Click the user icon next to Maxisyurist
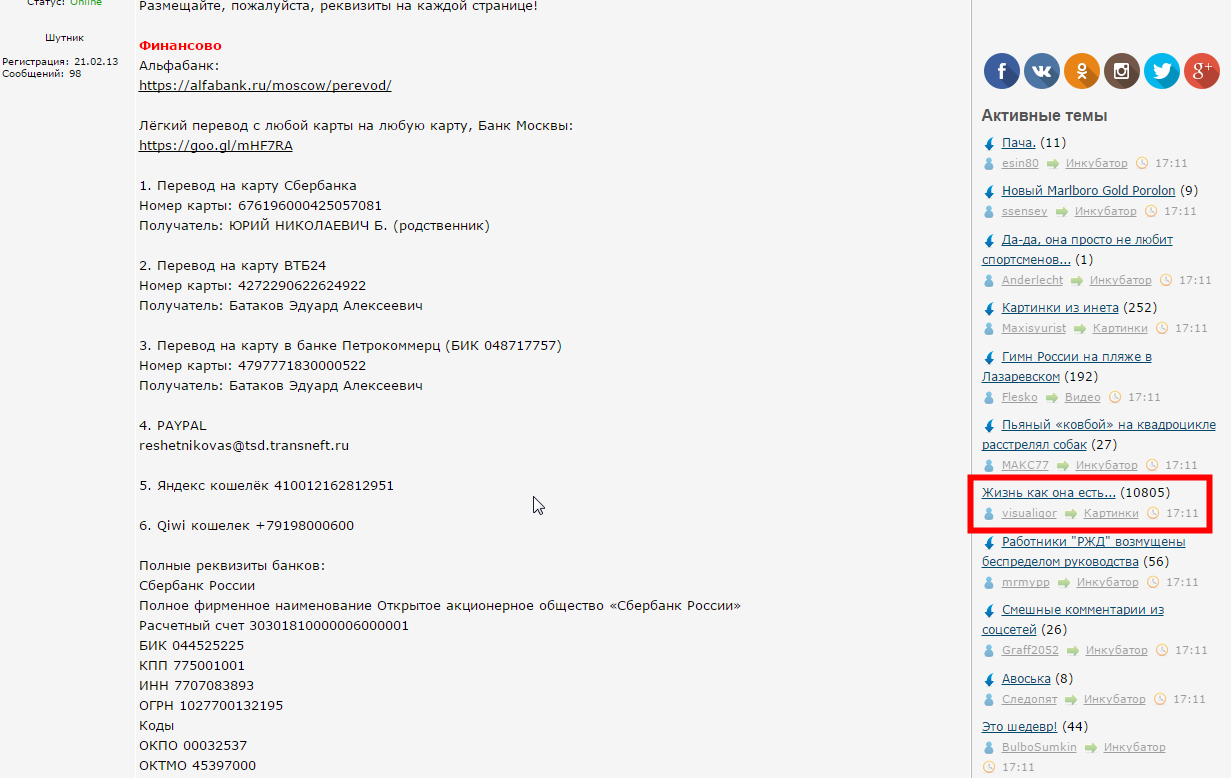 click(x=989, y=329)
